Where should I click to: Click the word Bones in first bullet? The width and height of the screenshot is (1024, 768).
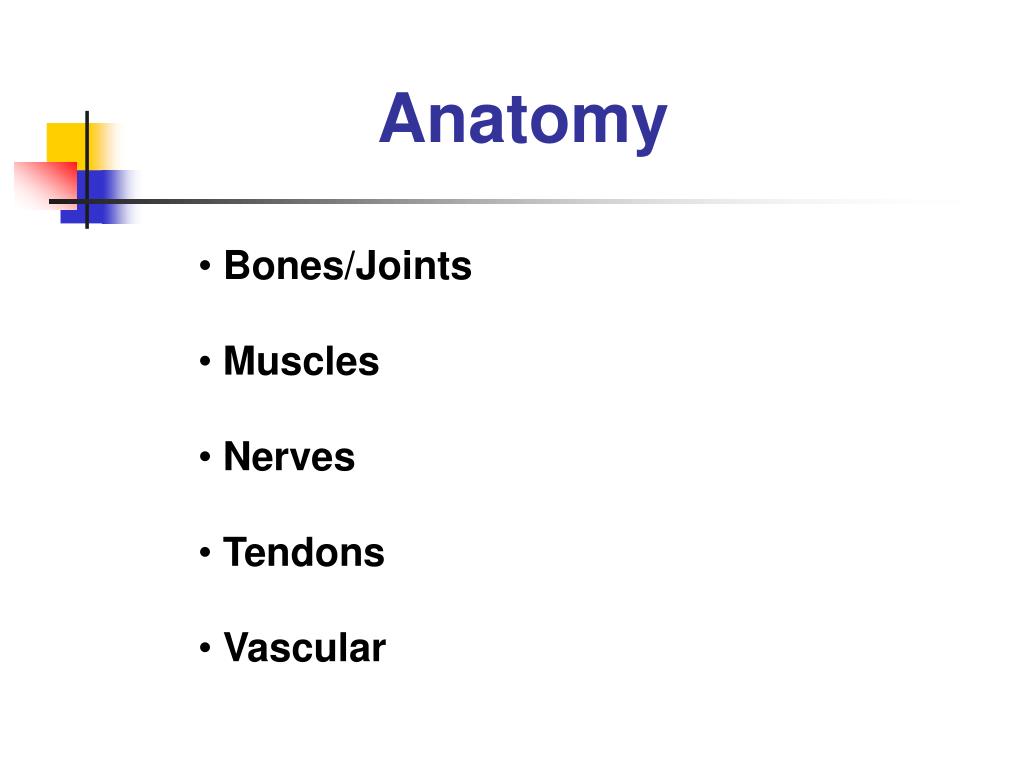283,266
